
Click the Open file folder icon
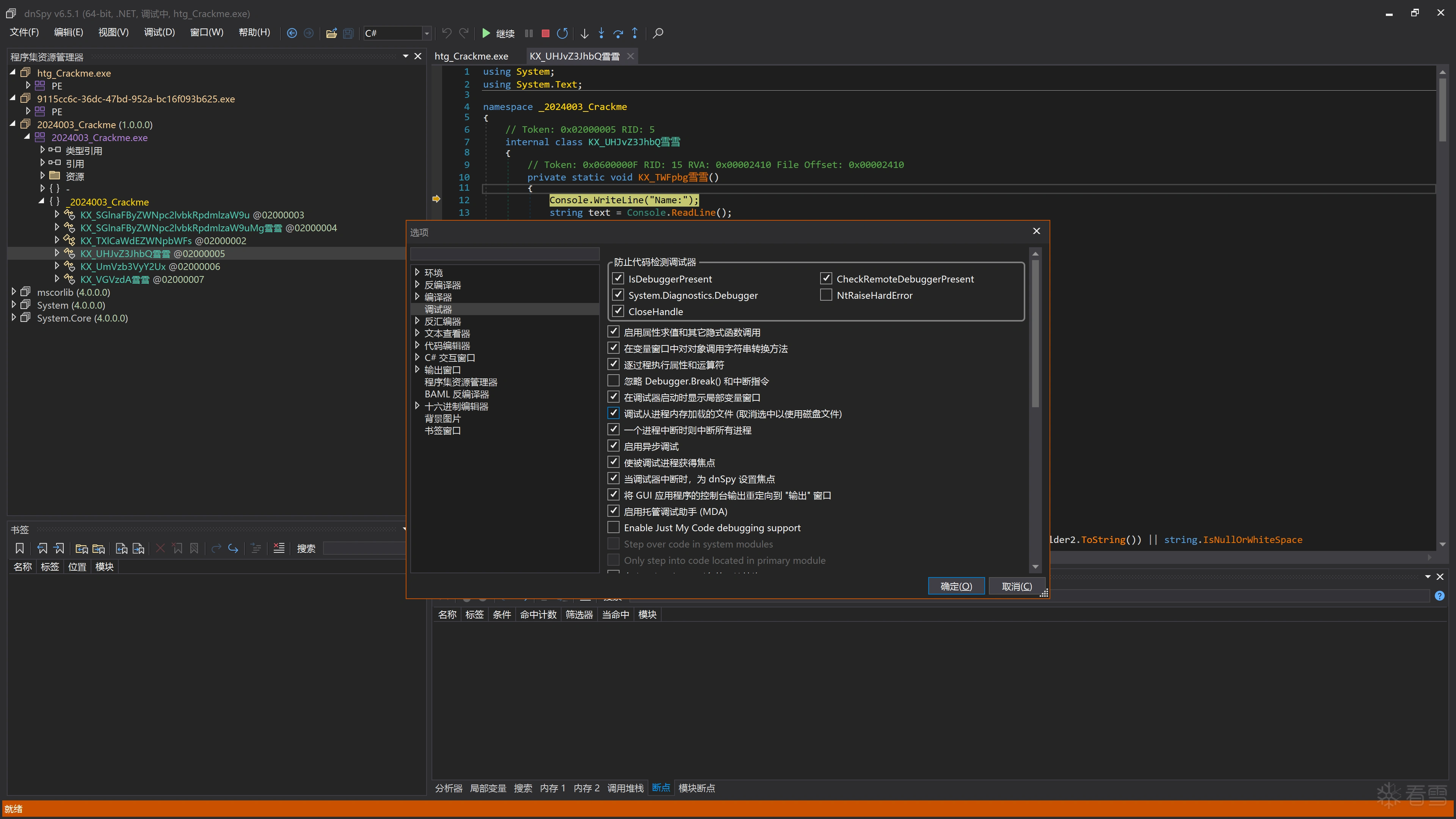(x=332, y=33)
